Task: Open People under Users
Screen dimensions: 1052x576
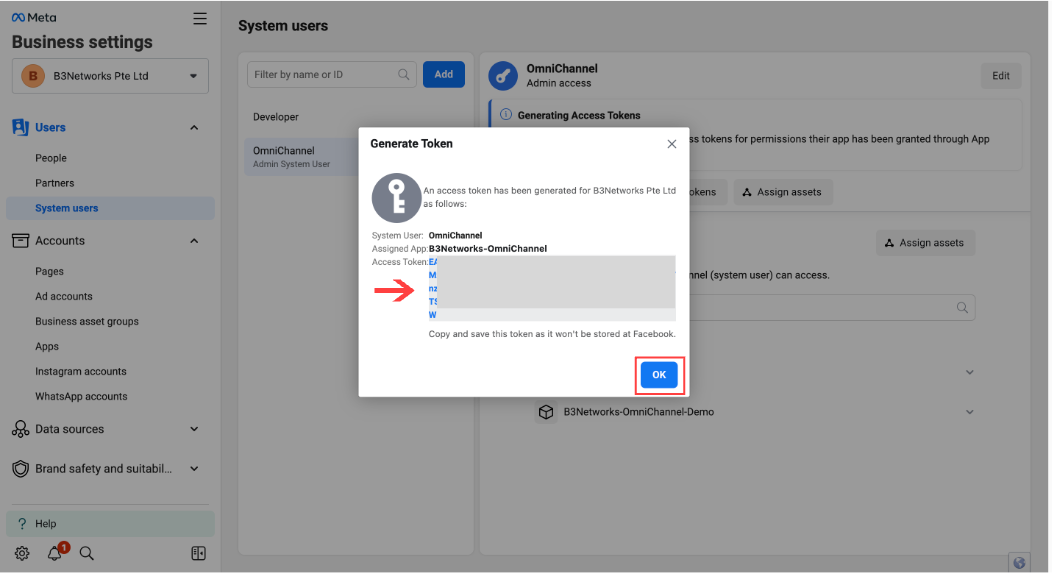Action: (x=51, y=158)
